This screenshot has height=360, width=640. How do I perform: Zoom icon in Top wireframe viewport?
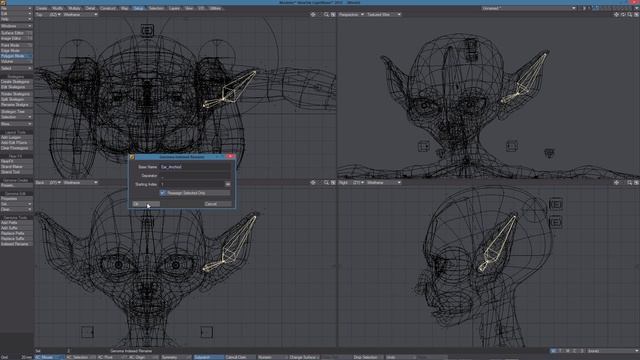(326, 15)
